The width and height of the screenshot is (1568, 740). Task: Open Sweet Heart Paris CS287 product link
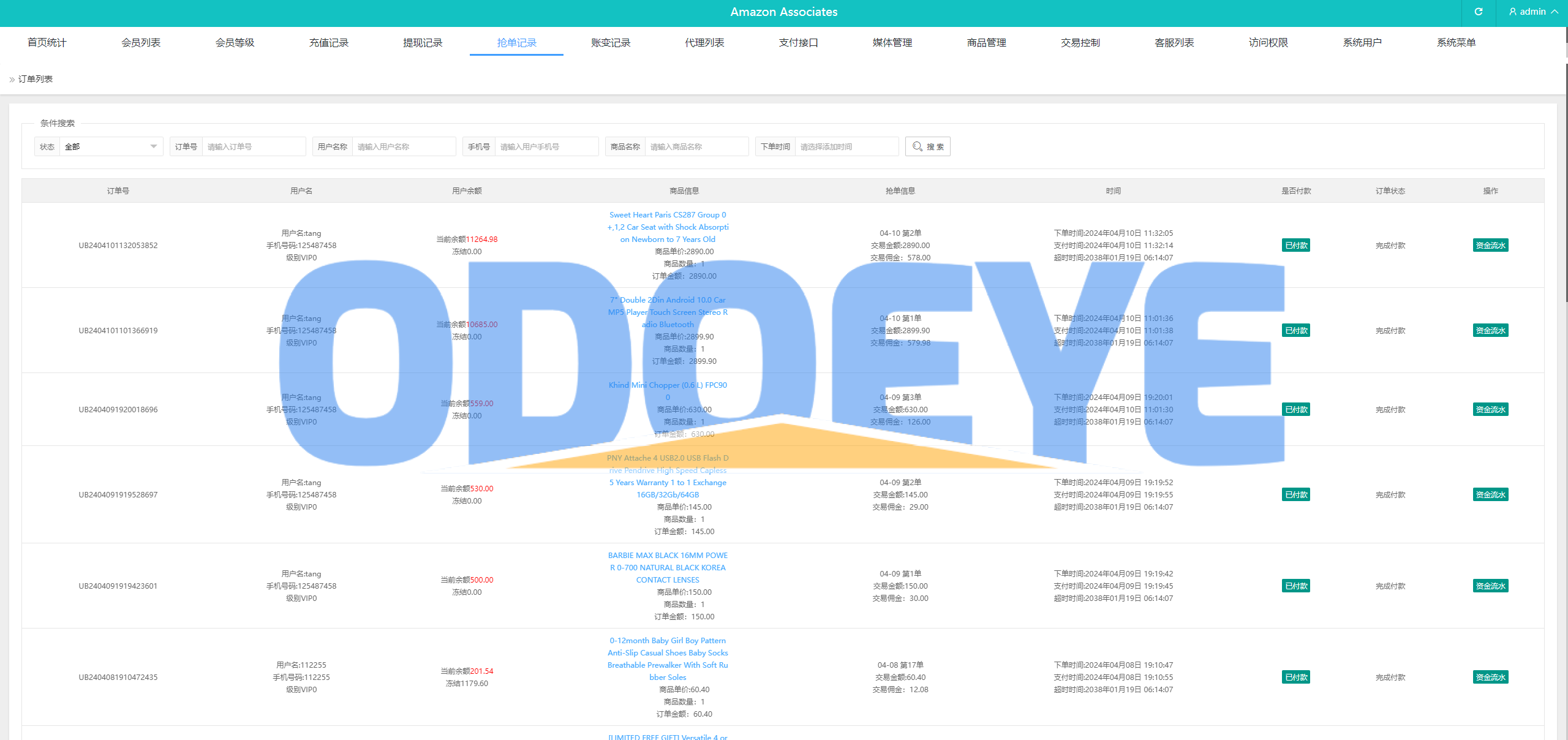[x=668, y=227]
